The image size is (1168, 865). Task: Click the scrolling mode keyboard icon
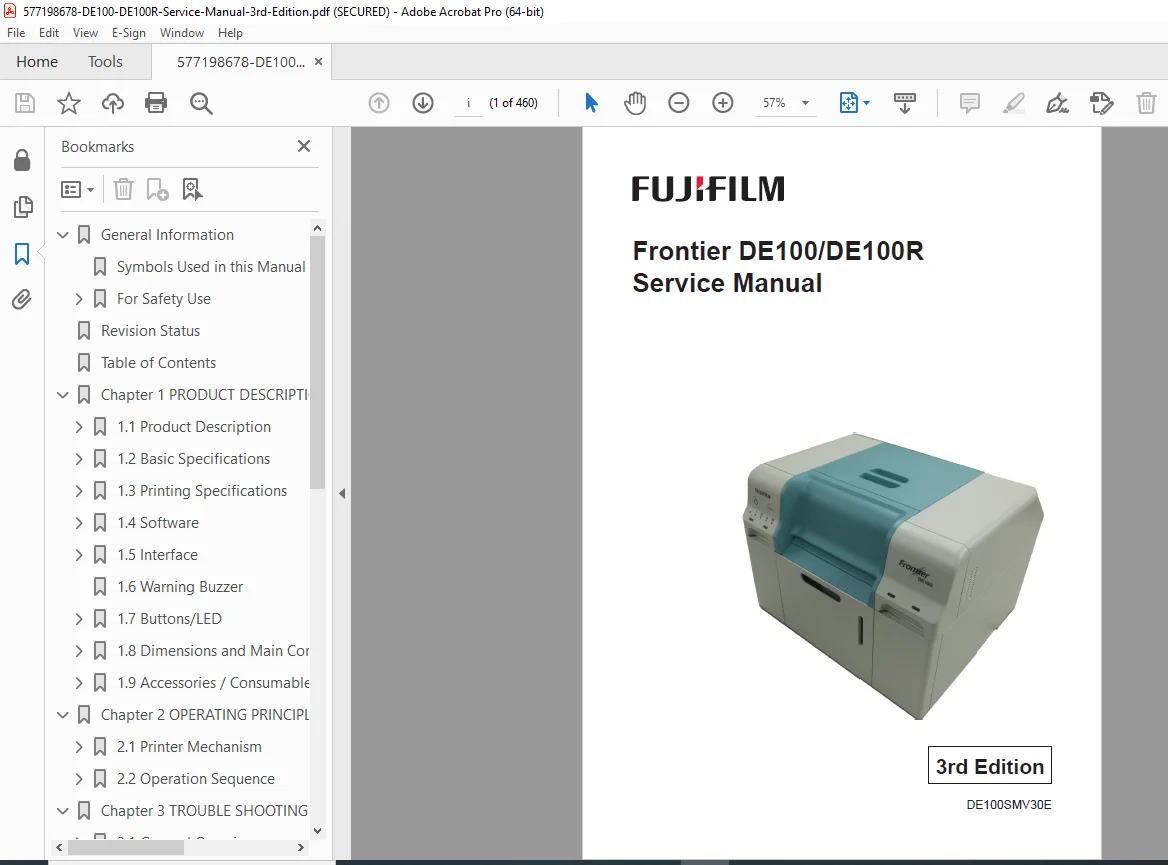(x=904, y=103)
